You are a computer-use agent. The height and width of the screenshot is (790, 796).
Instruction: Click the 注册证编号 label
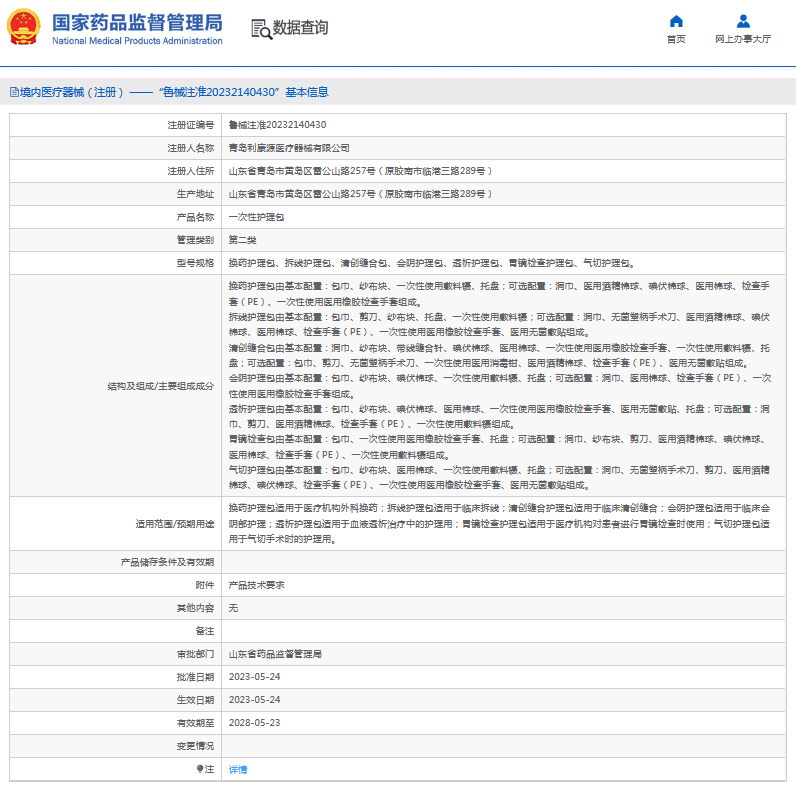click(191, 125)
